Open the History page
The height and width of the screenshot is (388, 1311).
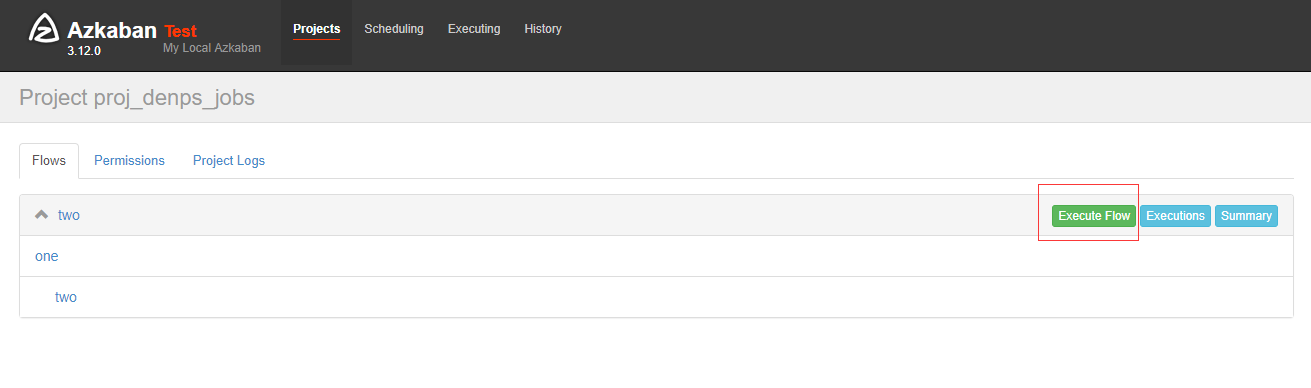pos(543,29)
